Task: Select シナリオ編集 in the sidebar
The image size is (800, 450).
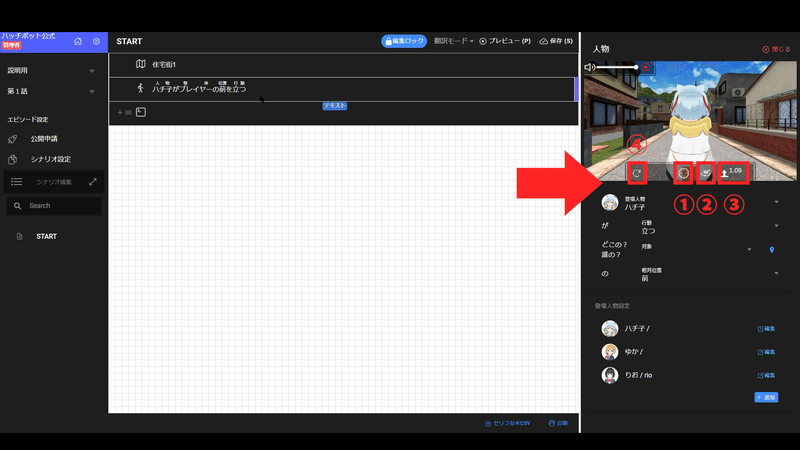Action: [54, 182]
